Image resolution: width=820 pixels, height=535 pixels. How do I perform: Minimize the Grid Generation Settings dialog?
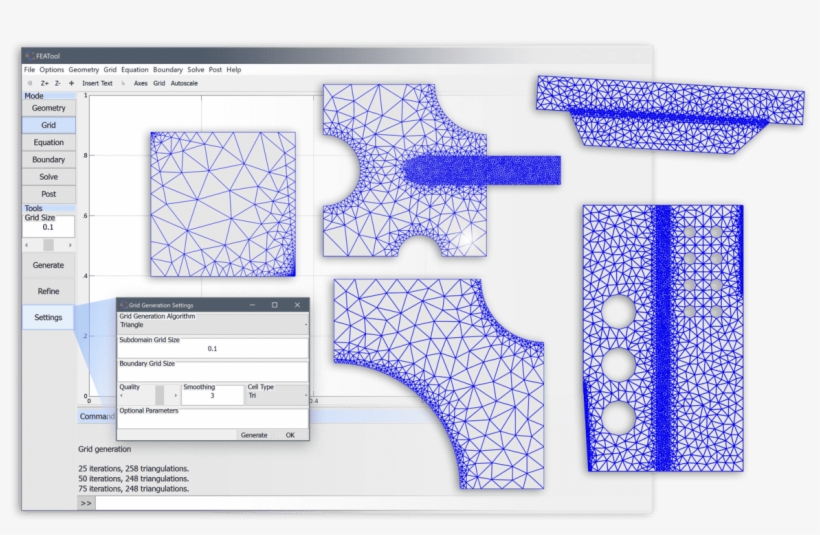click(252, 305)
